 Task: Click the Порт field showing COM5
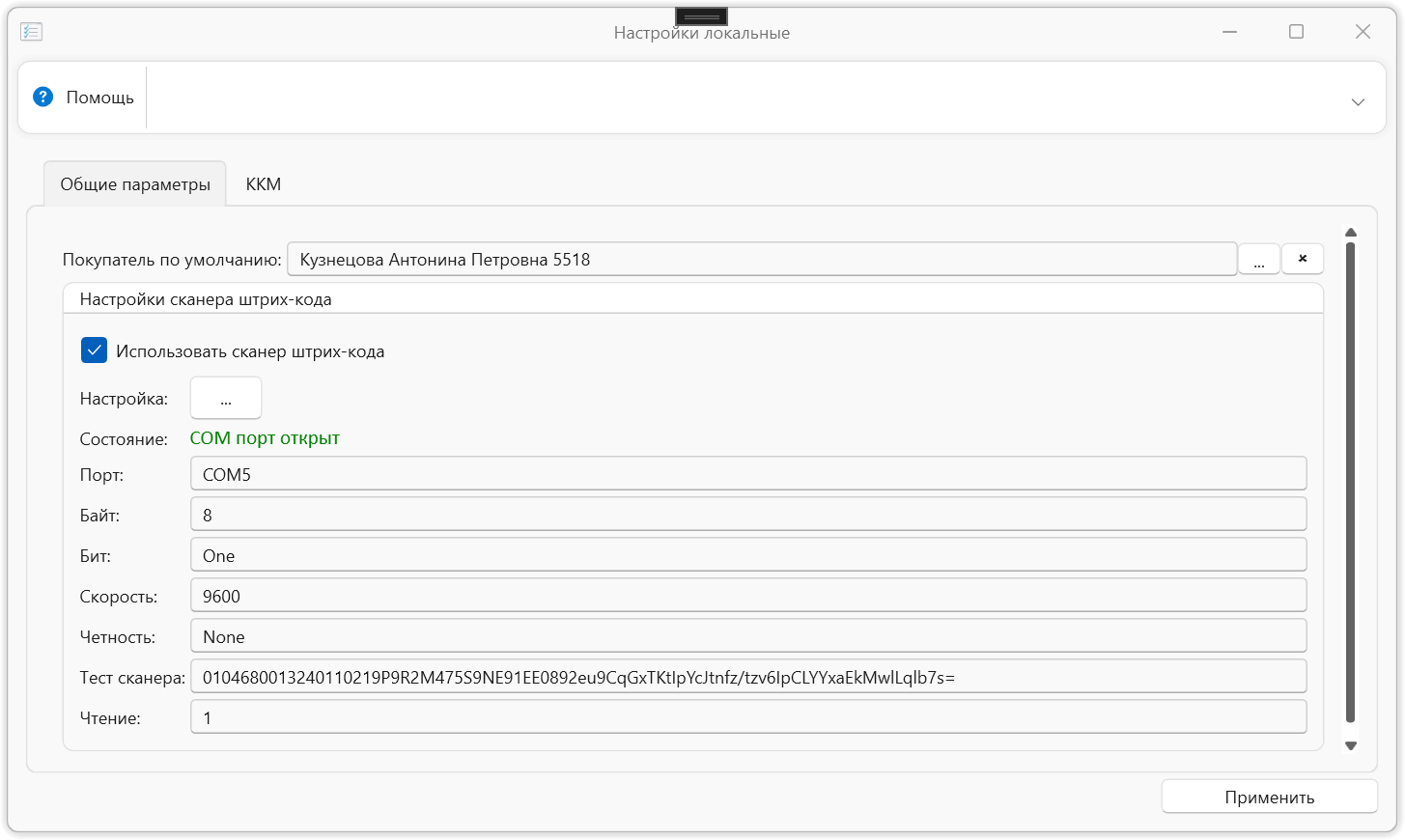click(747, 474)
